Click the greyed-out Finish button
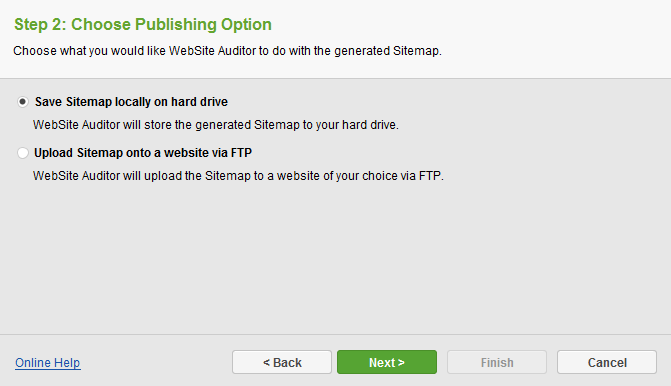The height and width of the screenshot is (386, 671). pos(497,362)
